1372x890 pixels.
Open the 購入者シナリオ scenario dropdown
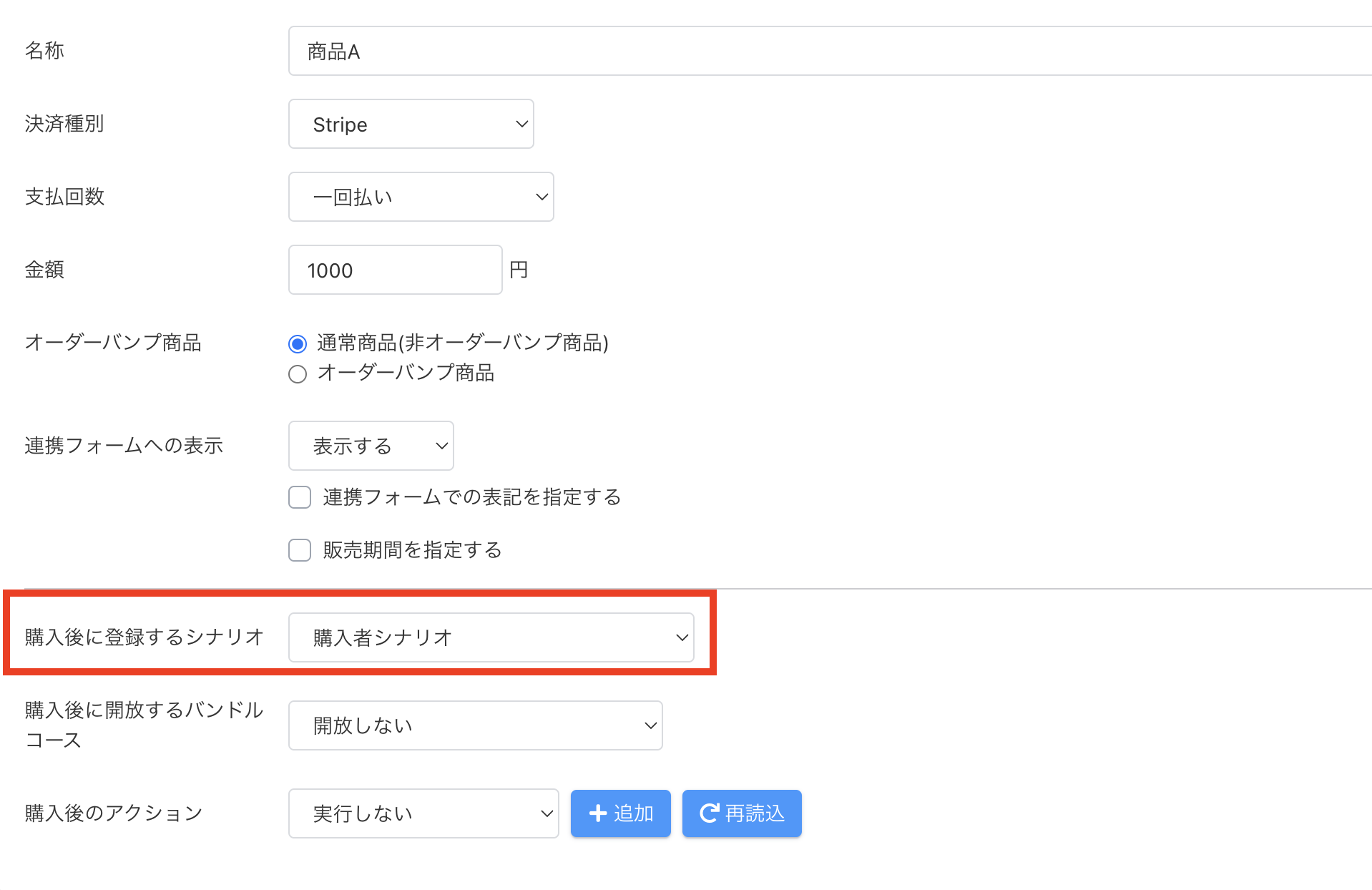[x=491, y=637]
